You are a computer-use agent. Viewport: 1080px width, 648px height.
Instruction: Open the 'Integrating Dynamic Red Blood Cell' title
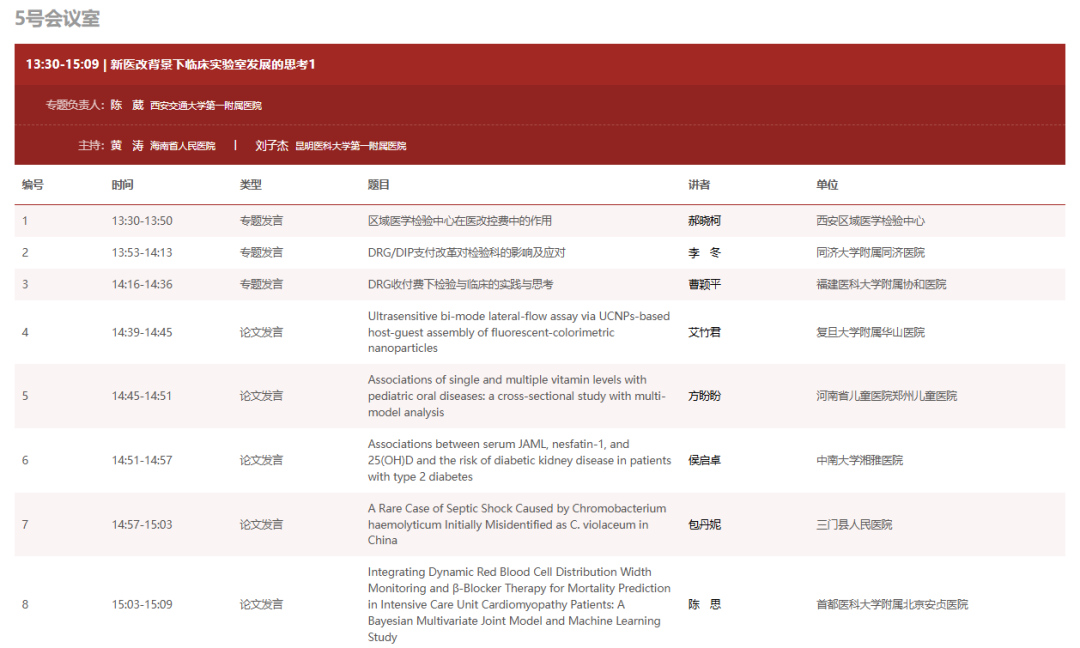[519, 605]
